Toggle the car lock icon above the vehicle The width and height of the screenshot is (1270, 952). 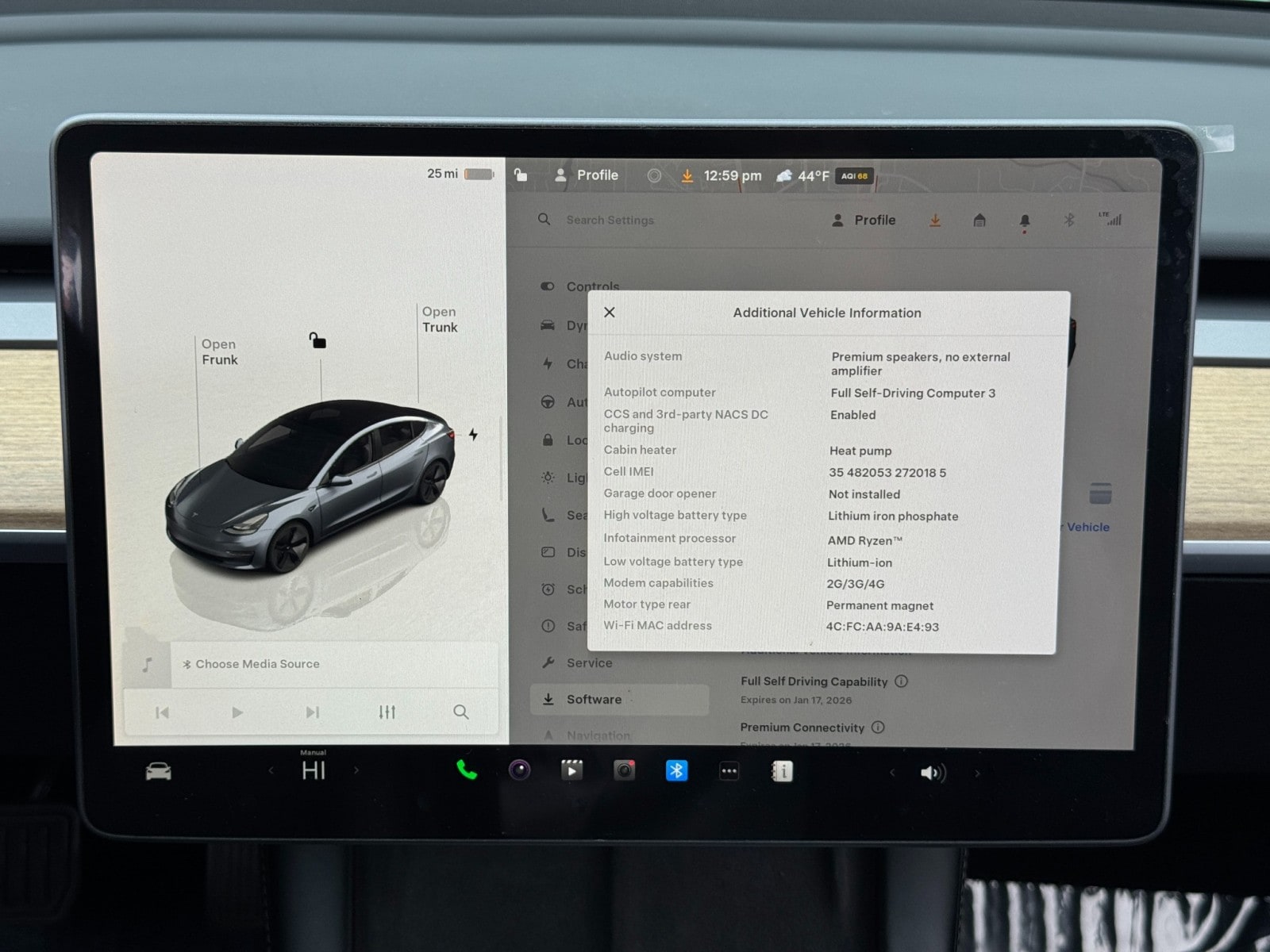317,341
